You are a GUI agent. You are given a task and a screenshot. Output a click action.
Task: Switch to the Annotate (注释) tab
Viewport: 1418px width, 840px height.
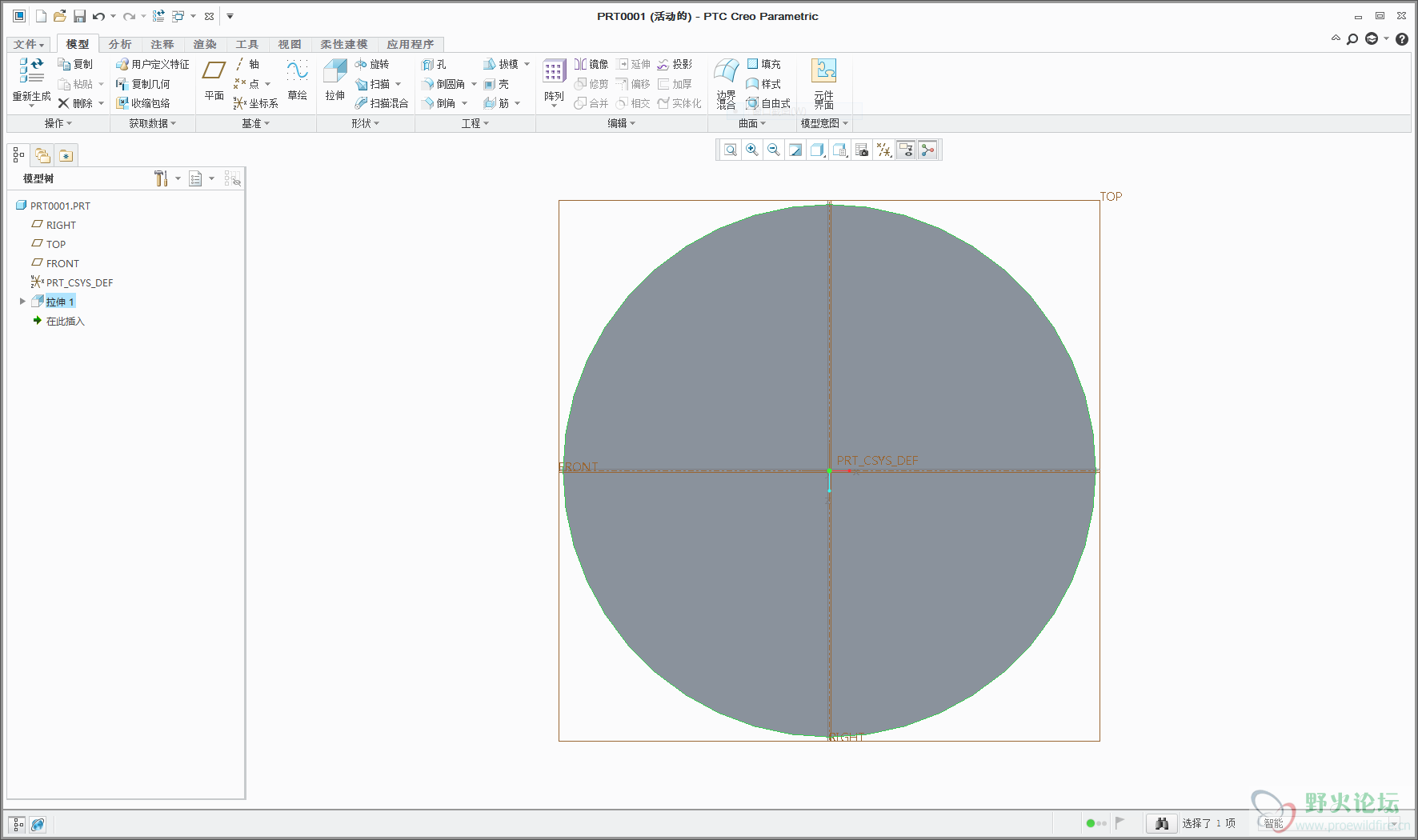[x=162, y=44]
